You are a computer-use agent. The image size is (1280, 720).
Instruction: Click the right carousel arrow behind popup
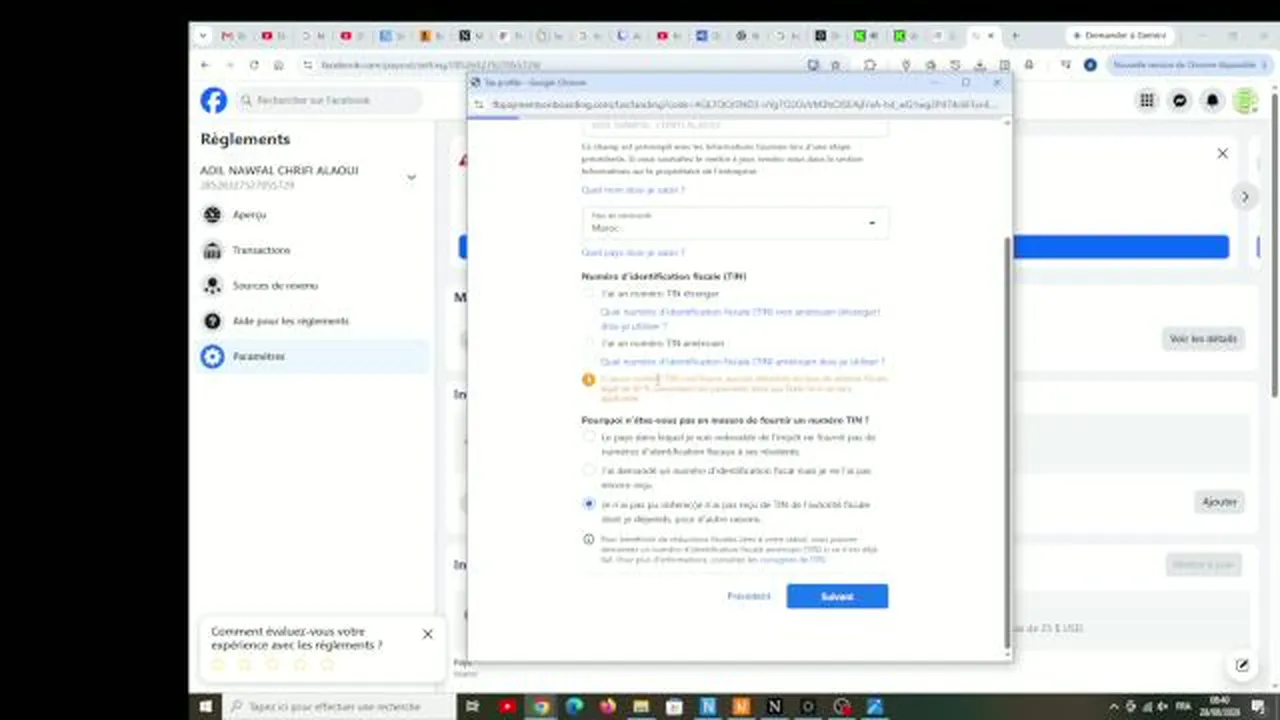(1244, 197)
